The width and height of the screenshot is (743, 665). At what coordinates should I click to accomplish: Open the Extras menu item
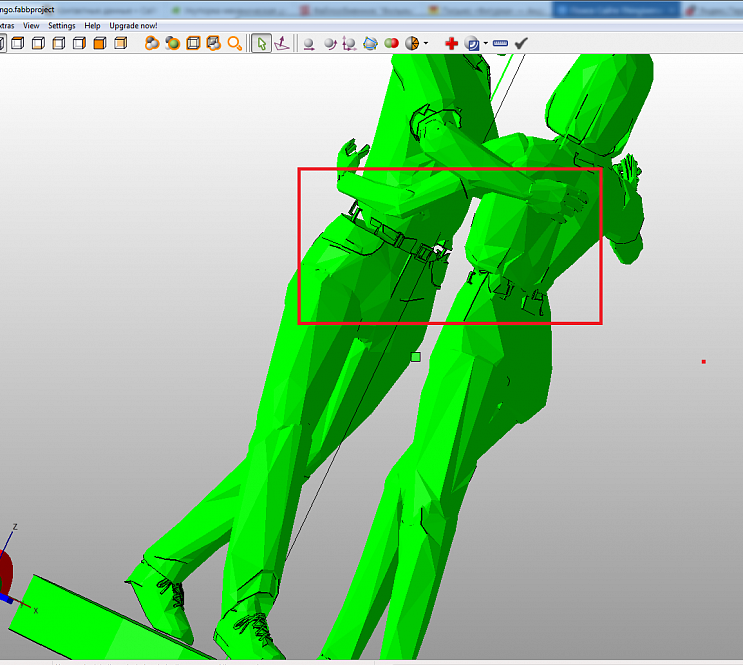(x=6, y=25)
